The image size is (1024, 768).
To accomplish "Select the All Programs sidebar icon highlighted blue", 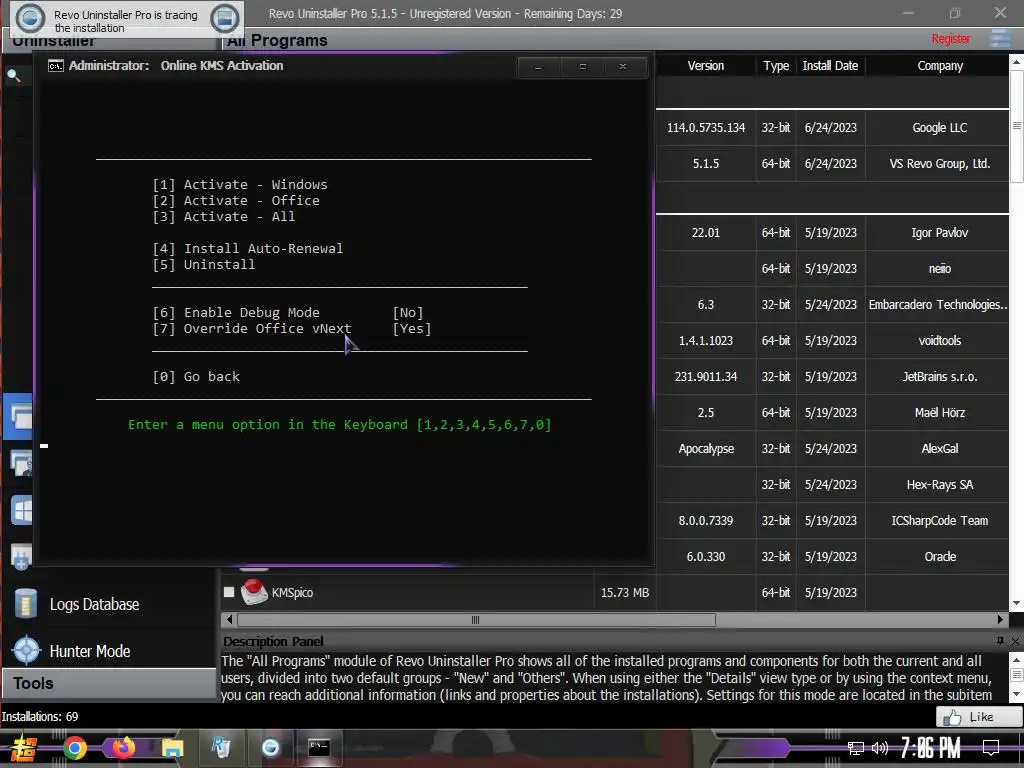I will point(19,416).
